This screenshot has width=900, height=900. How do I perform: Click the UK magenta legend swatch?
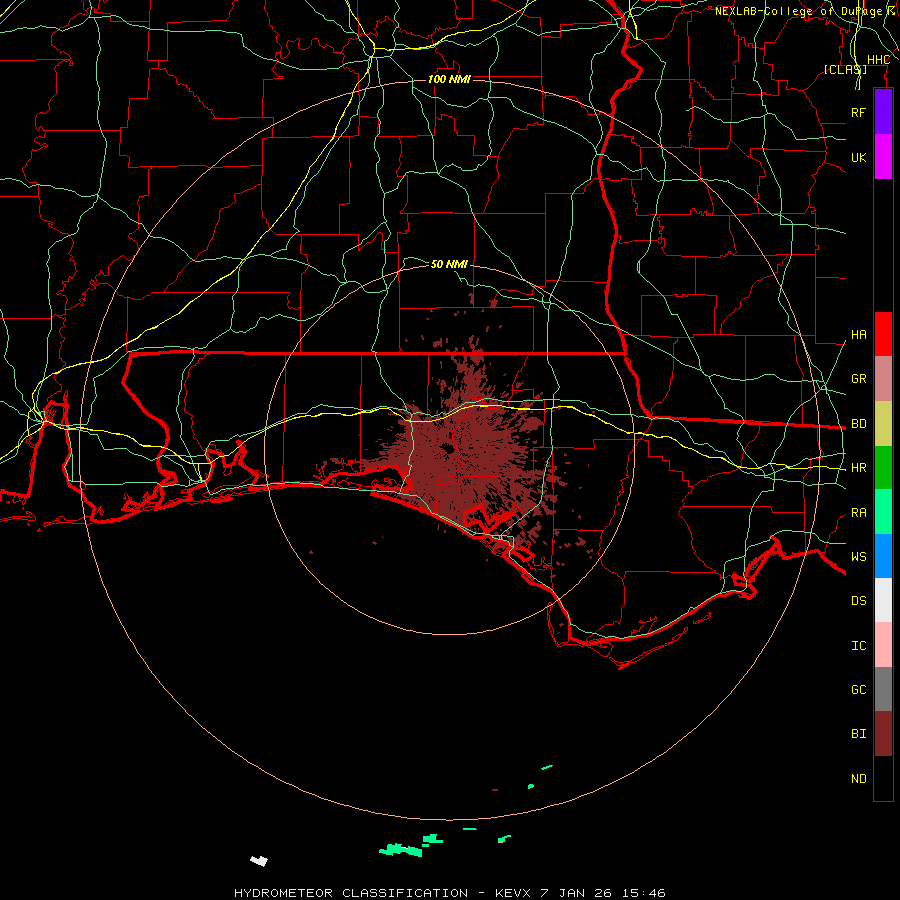(x=883, y=157)
